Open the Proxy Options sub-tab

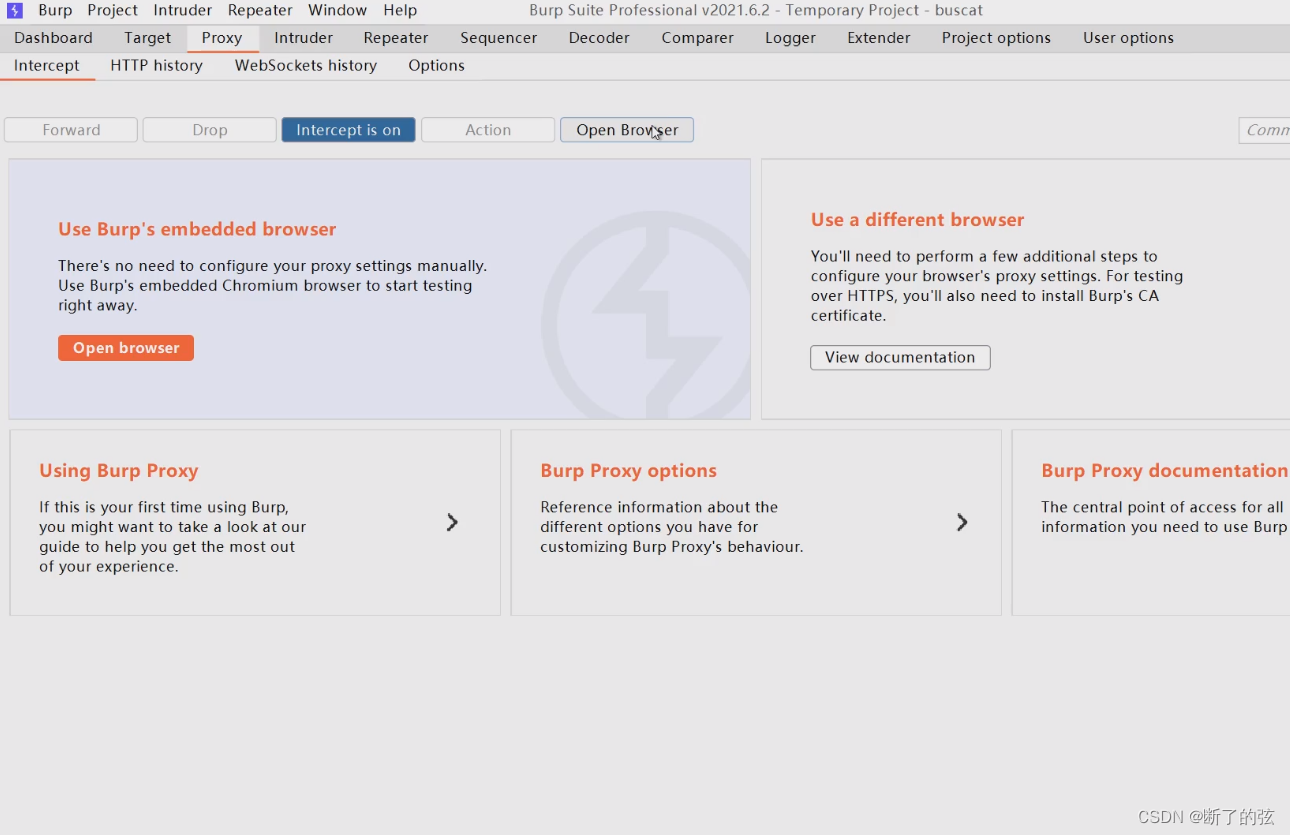coord(436,66)
